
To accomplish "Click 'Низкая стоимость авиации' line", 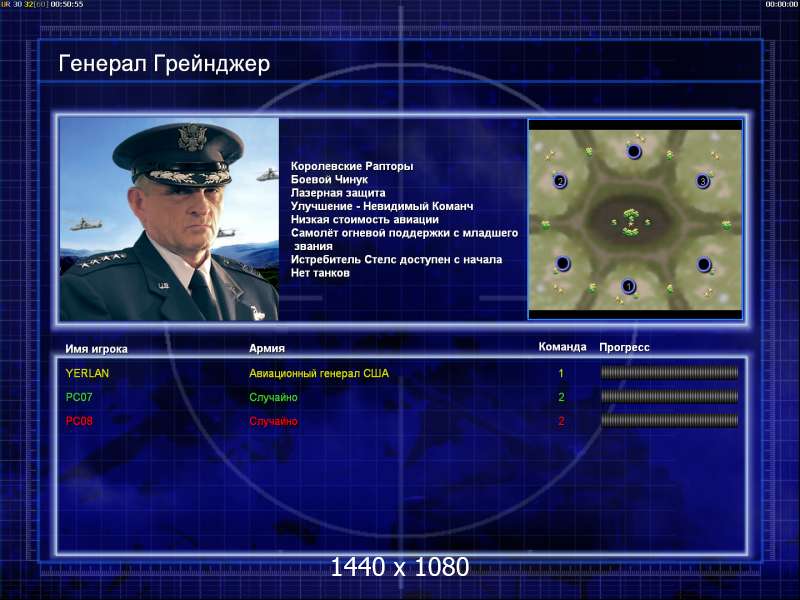I will tap(365, 219).
